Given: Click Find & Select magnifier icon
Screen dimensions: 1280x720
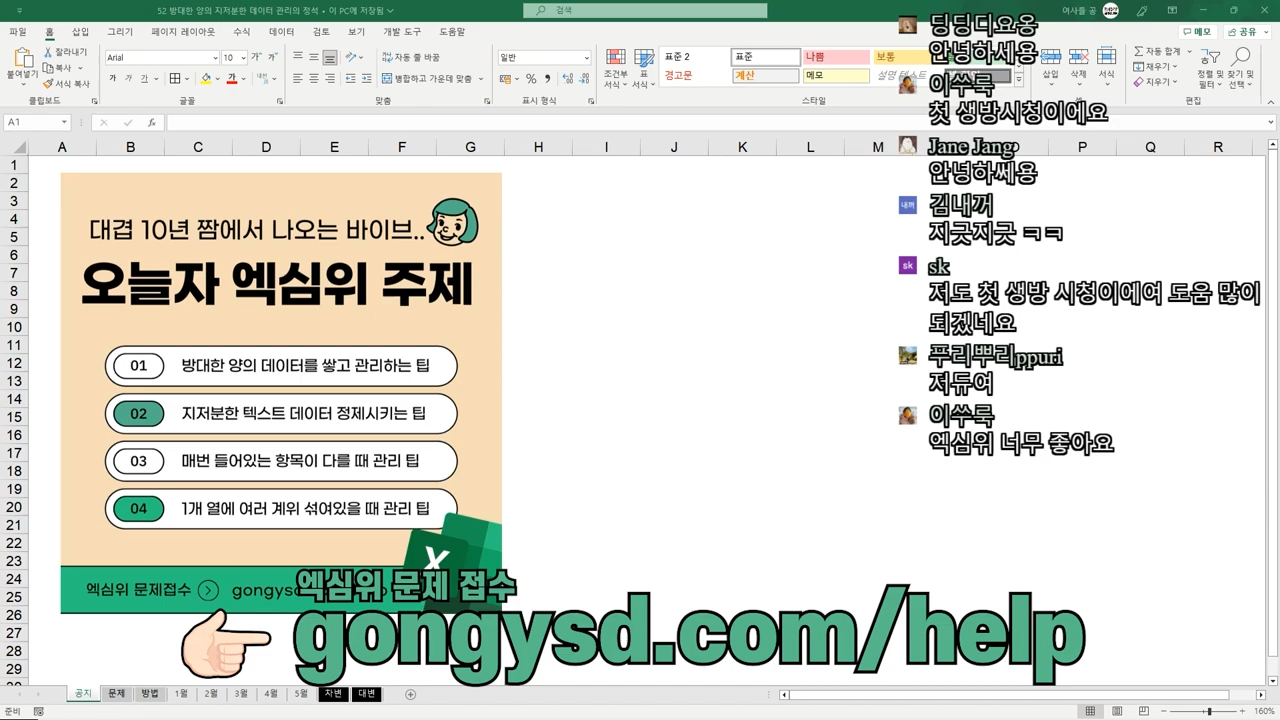Looking at the screenshot, I should (1242, 56).
